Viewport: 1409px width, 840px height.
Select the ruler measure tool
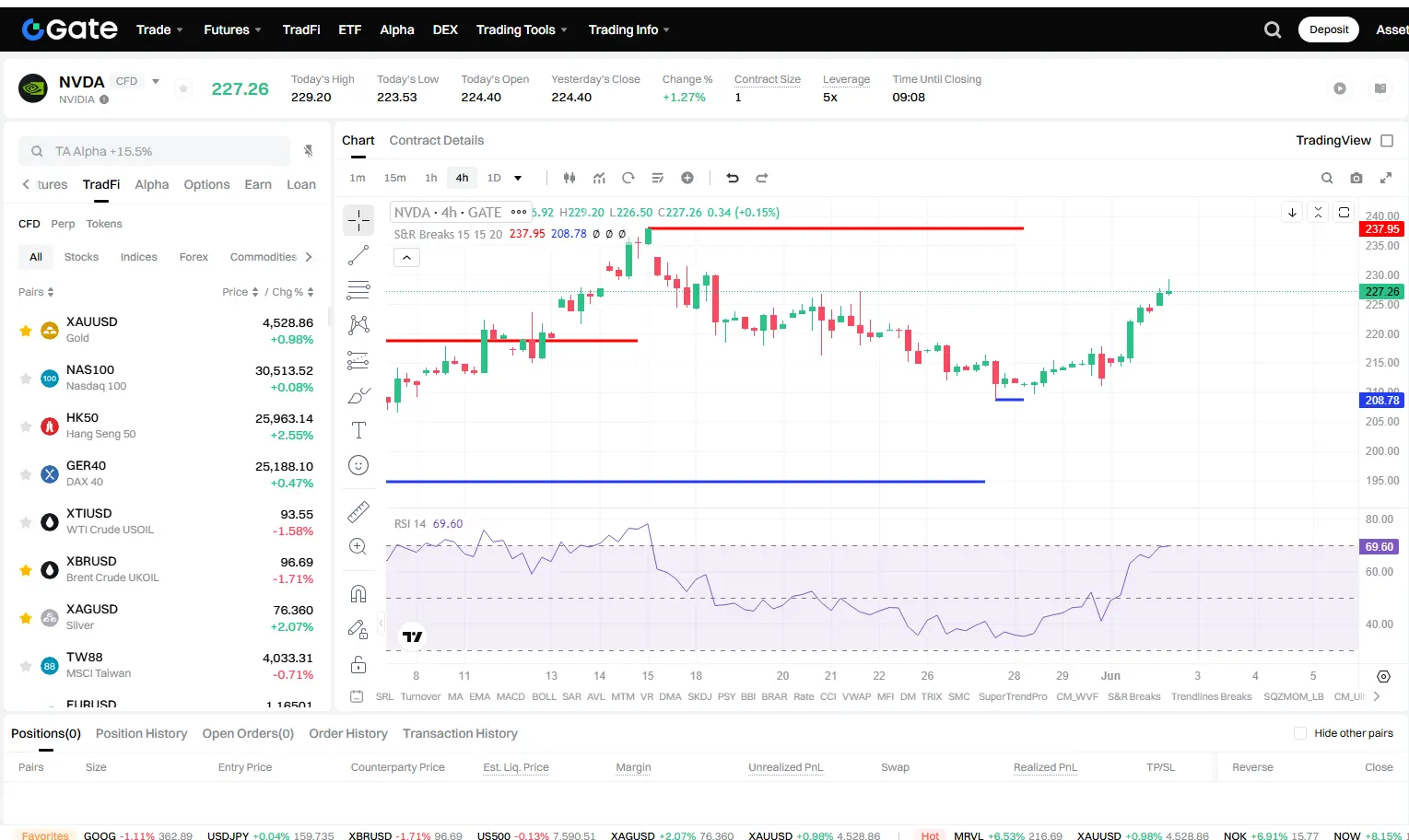358,511
